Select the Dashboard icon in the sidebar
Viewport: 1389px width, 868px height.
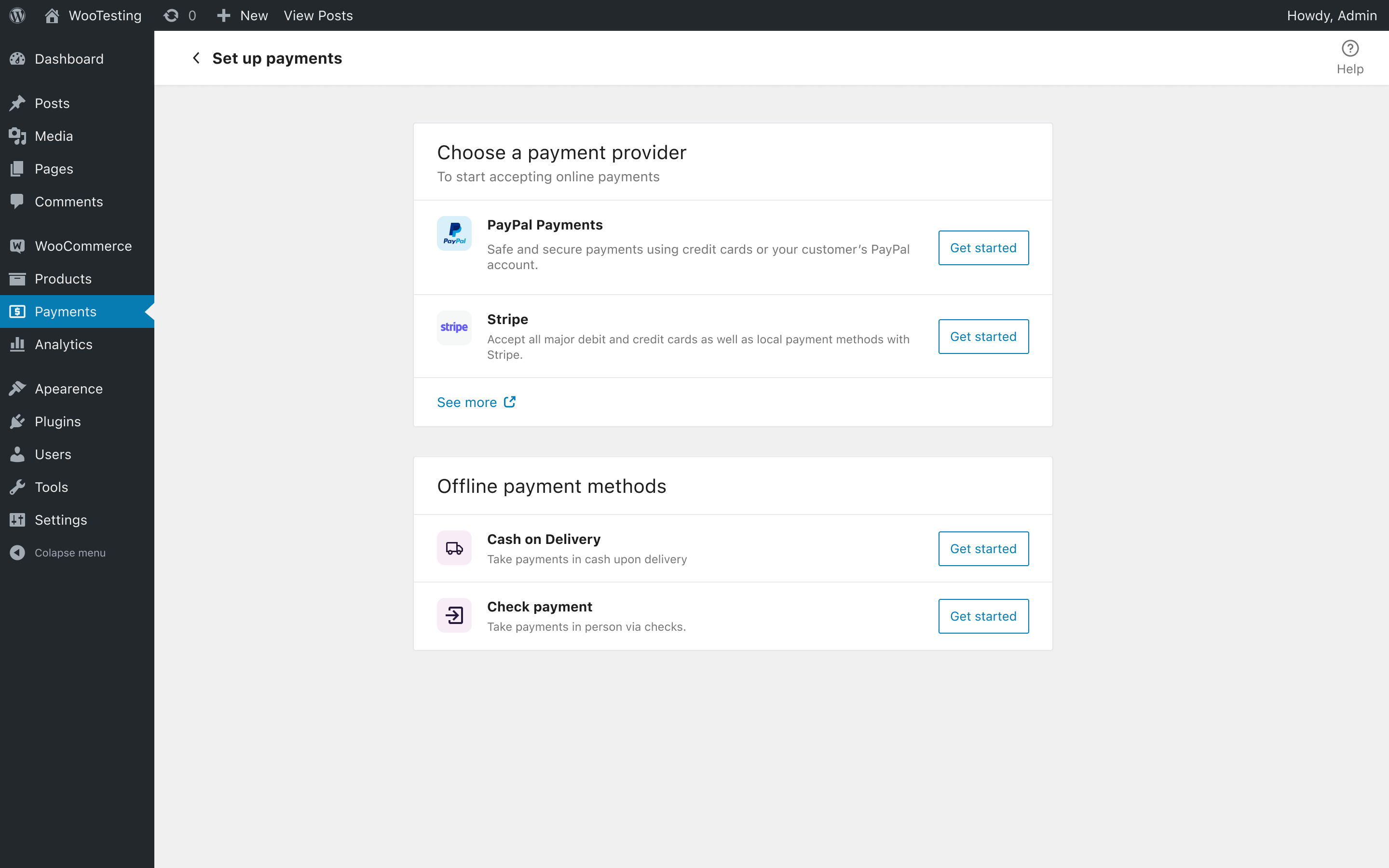coord(17,58)
